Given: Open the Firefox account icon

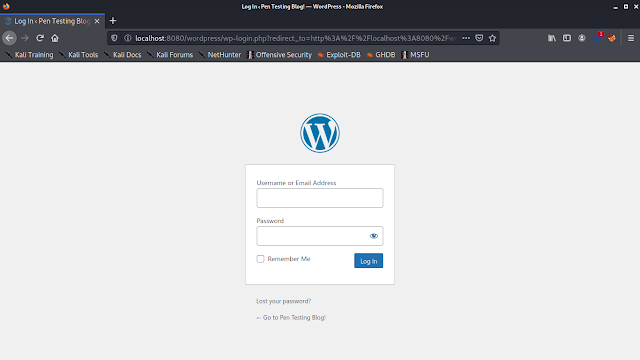Looking at the screenshot, I should coord(582,38).
